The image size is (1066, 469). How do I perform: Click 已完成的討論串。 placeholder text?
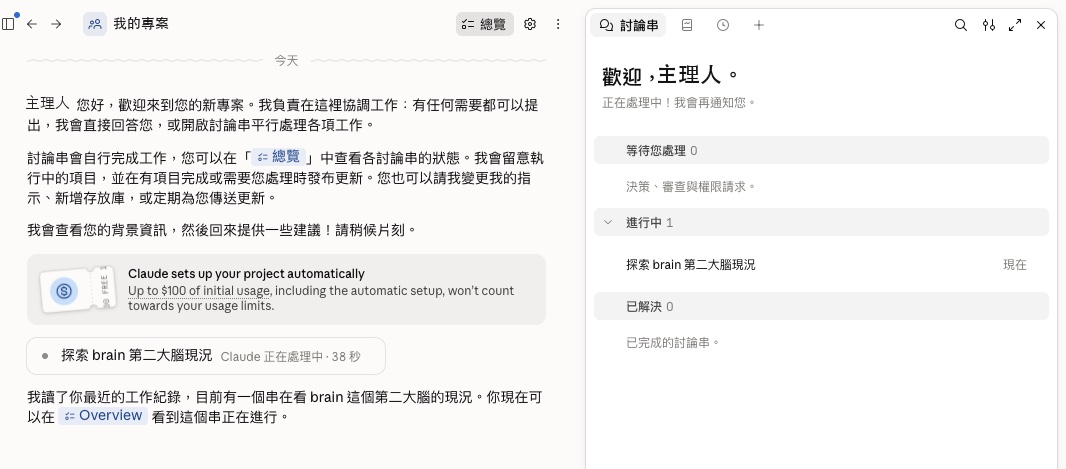click(672, 343)
